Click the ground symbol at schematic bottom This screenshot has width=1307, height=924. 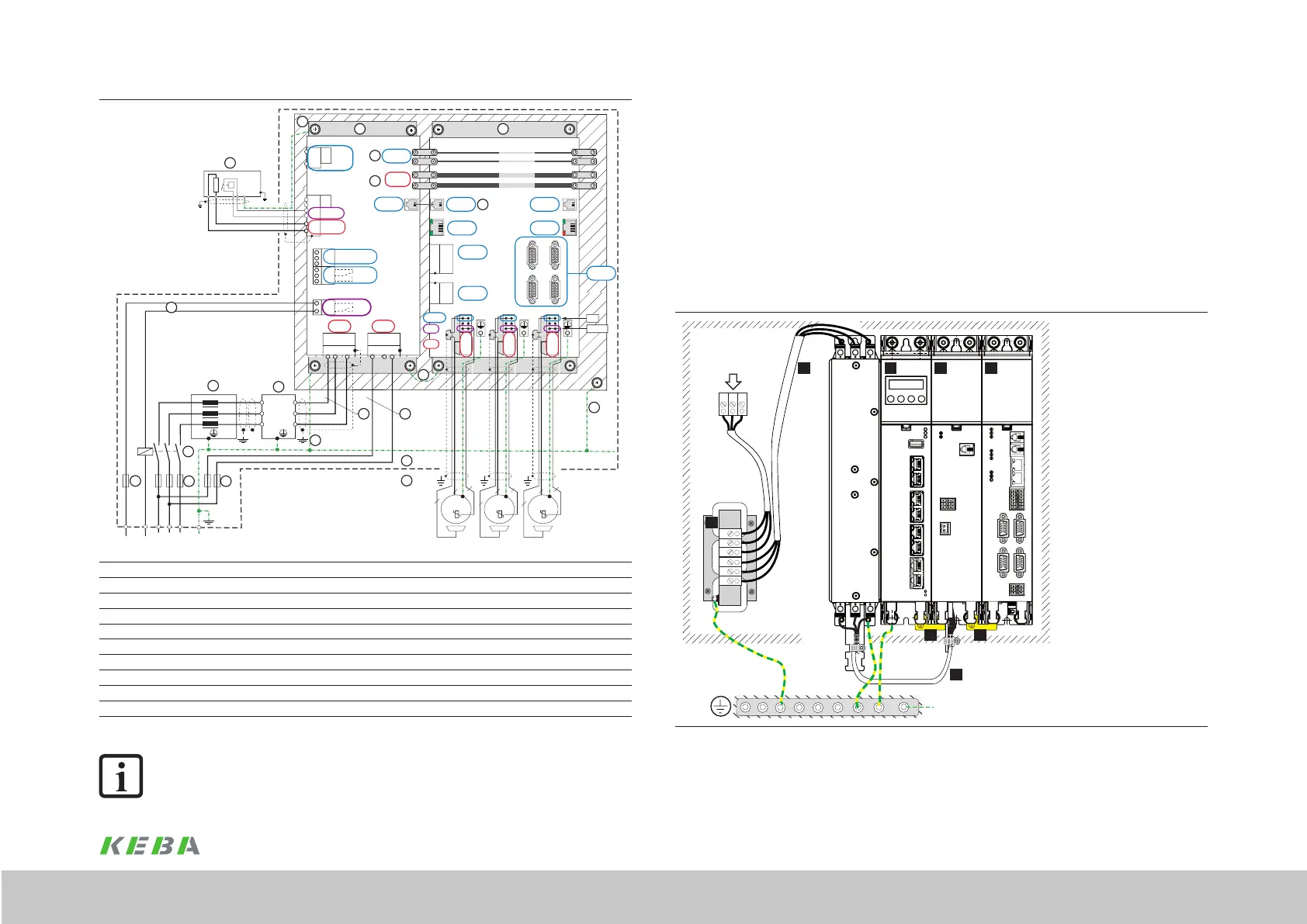208,521
